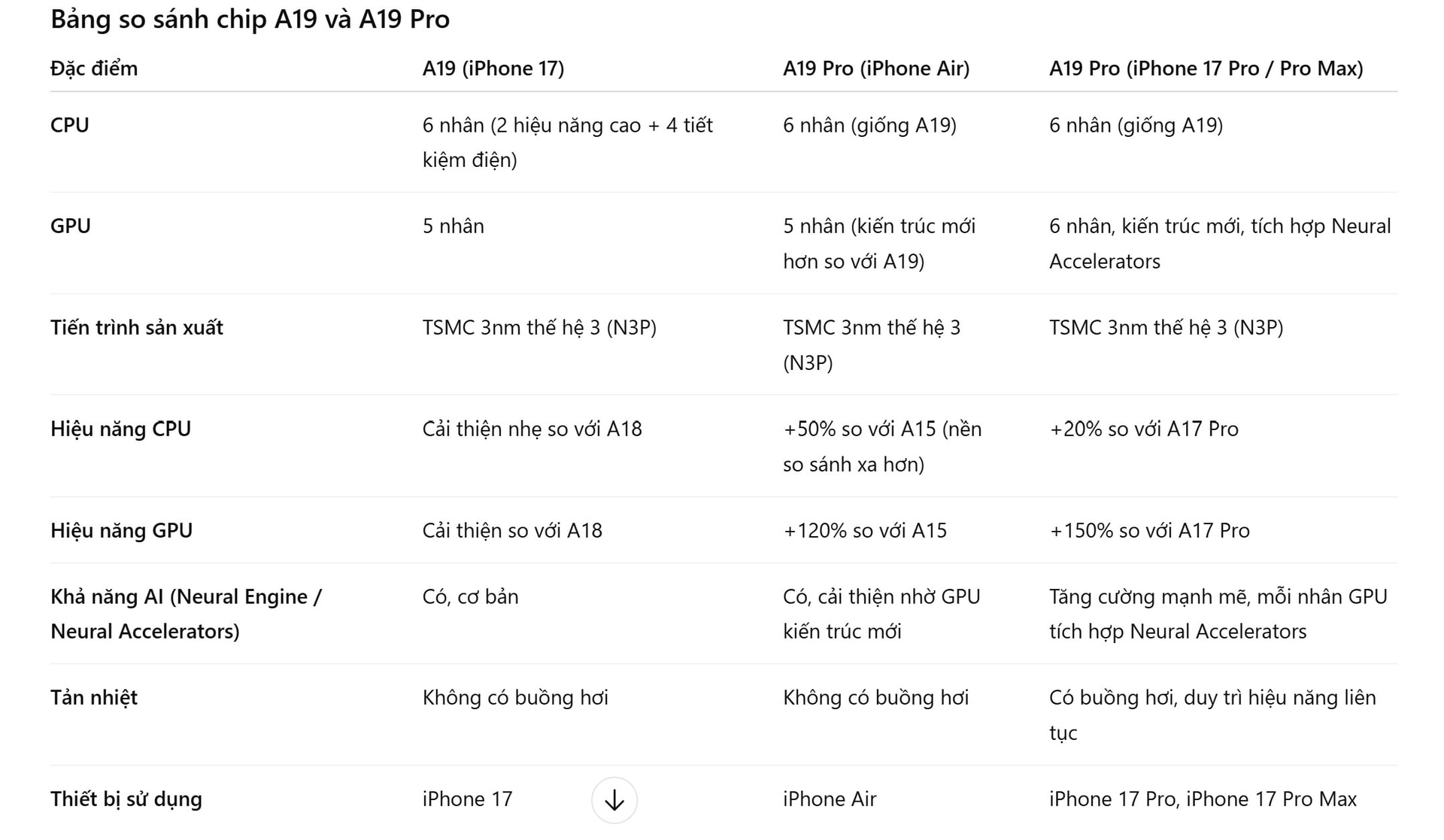Click the 'CPU' row label
The width and height of the screenshot is (1444, 840).
coord(70,125)
